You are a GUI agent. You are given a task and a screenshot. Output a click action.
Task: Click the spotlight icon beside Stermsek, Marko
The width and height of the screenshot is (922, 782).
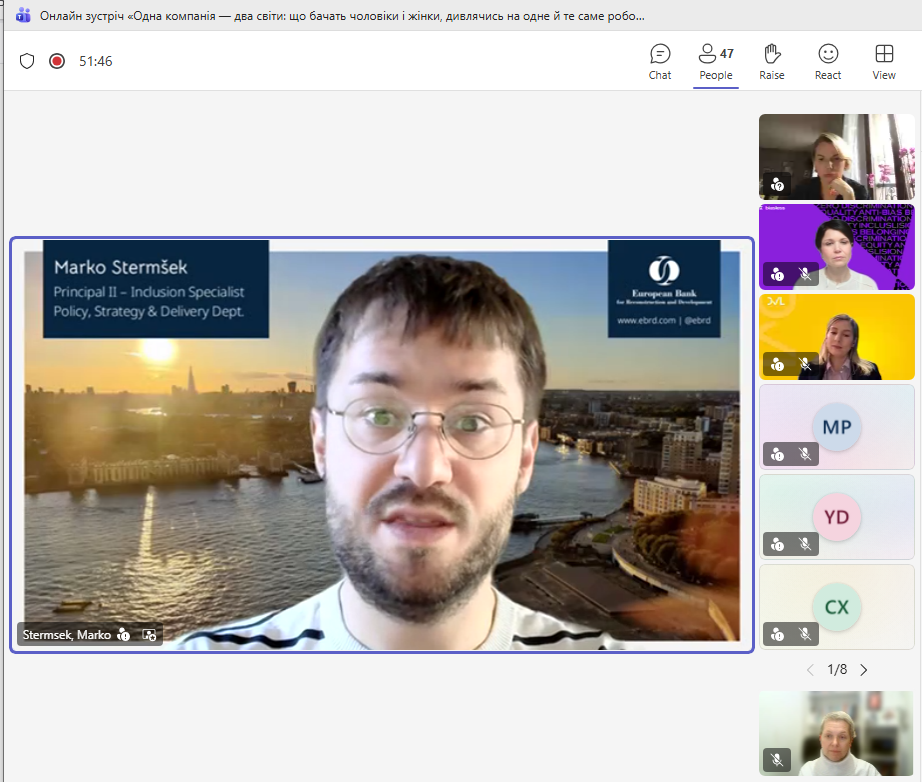[149, 634]
